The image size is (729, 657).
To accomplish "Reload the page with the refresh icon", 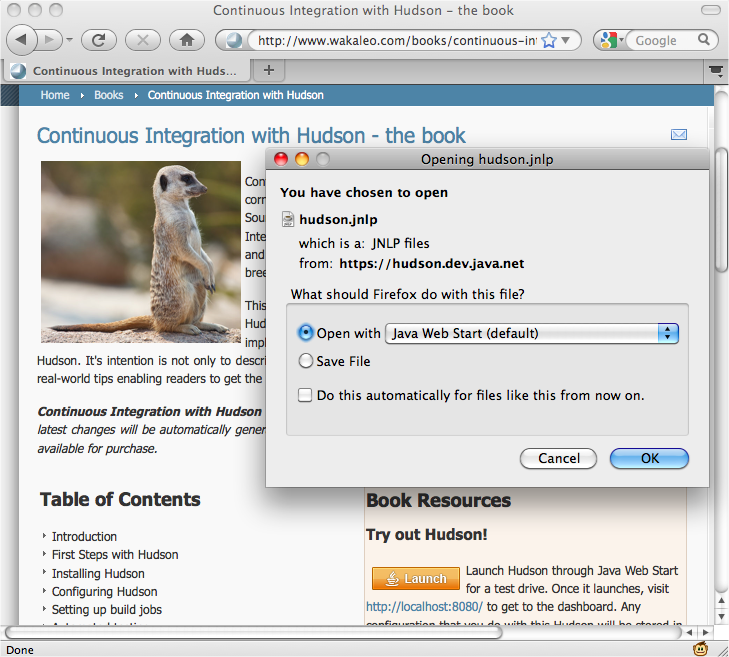I will 99,40.
